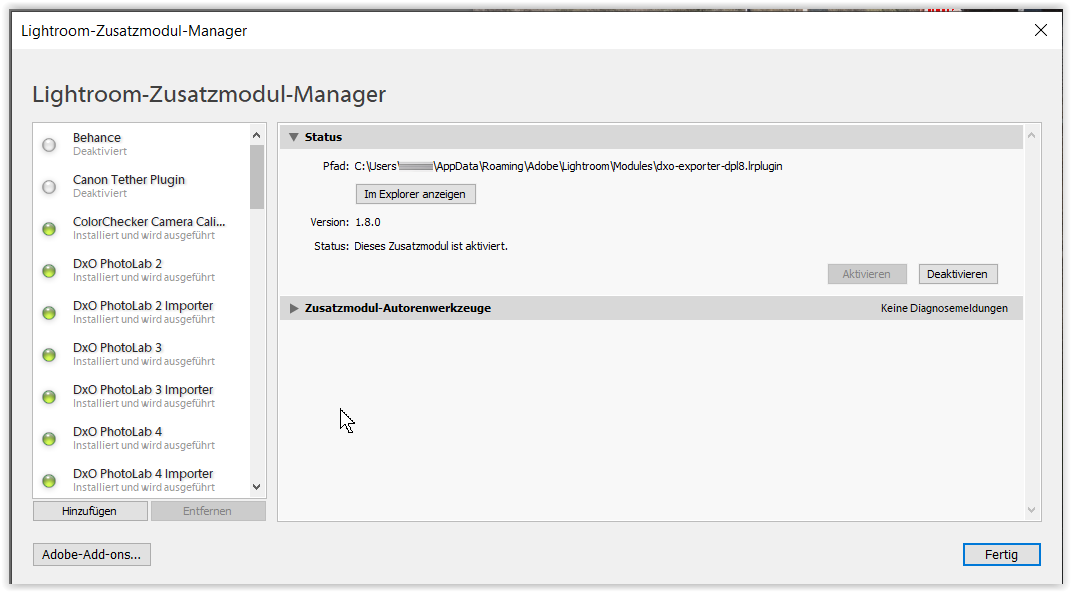Click the green status dot beside DxO PhotoLab 4
The height and width of the screenshot is (592, 1071).
pyautogui.click(x=49, y=439)
